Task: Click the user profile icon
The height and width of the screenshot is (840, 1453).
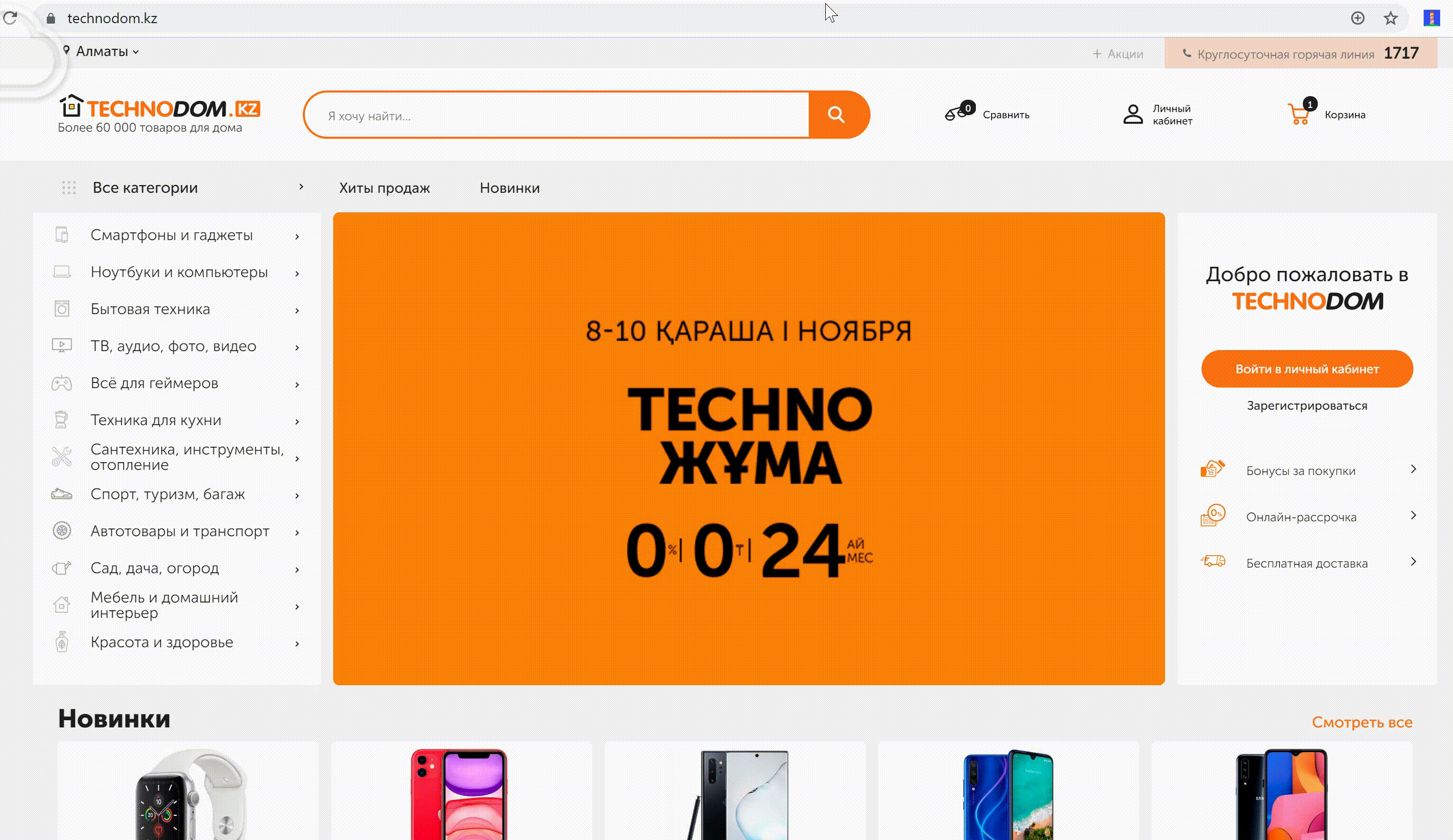Action: pos(1132,114)
